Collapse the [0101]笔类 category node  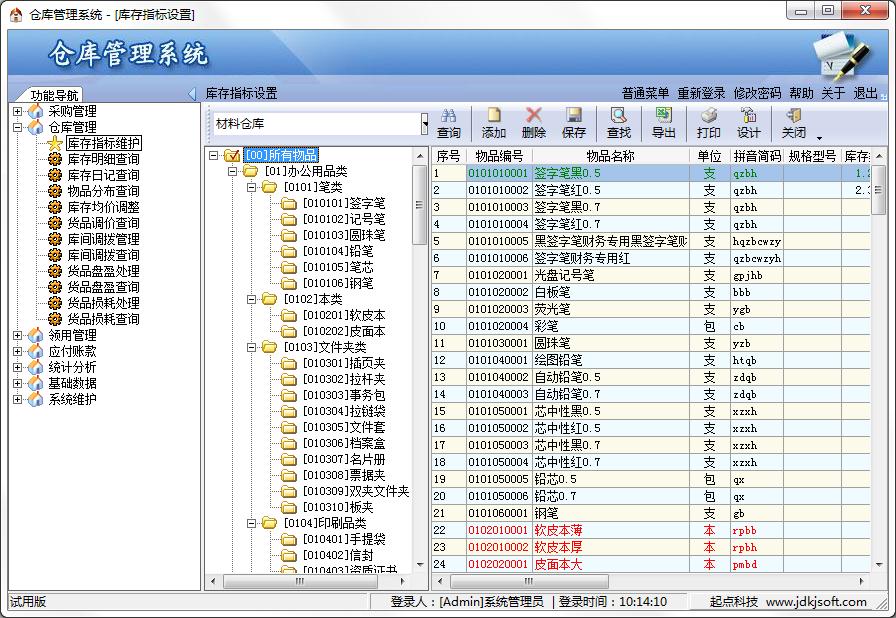(251, 187)
